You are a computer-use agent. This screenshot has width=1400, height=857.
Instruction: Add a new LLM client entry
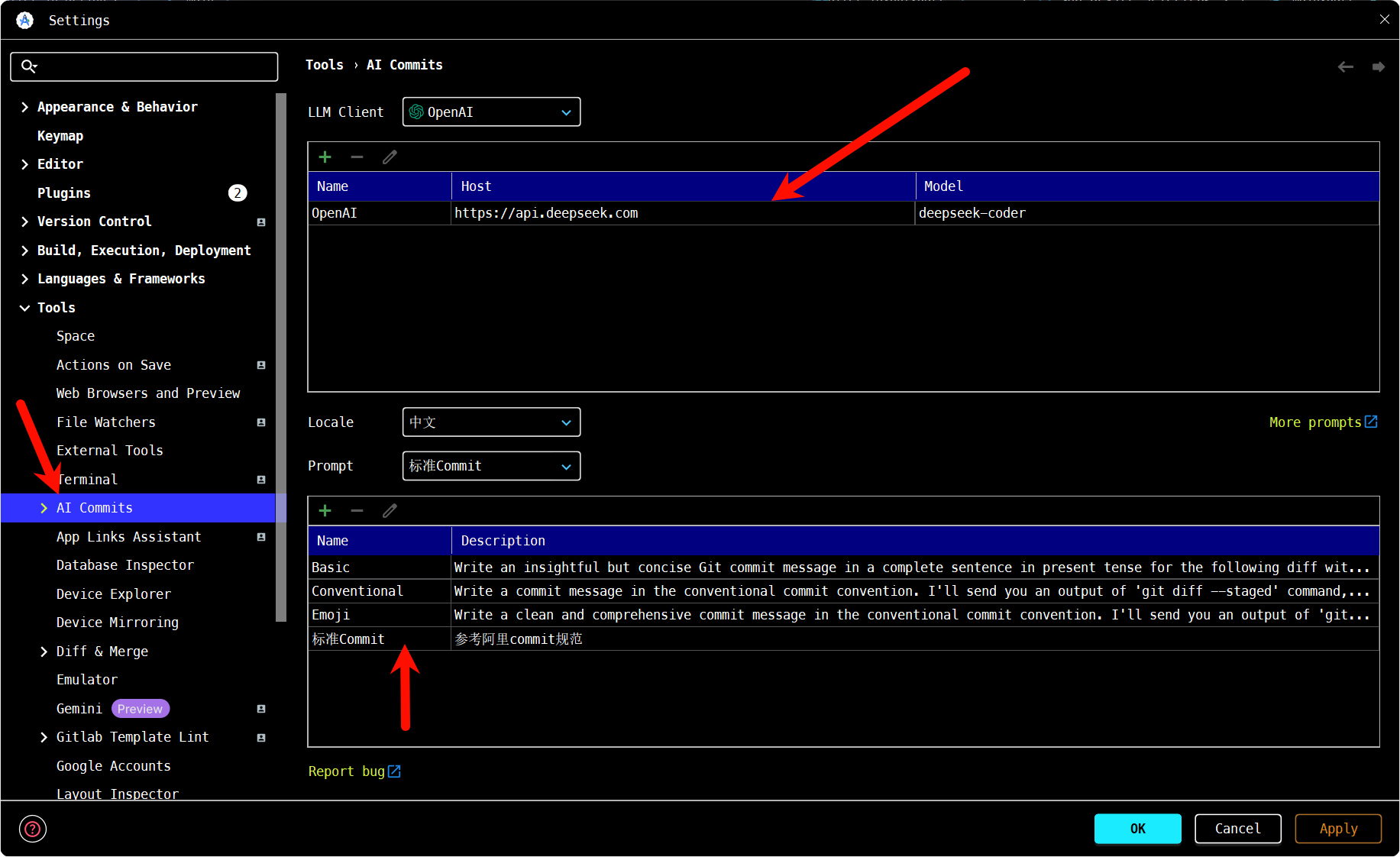325,157
